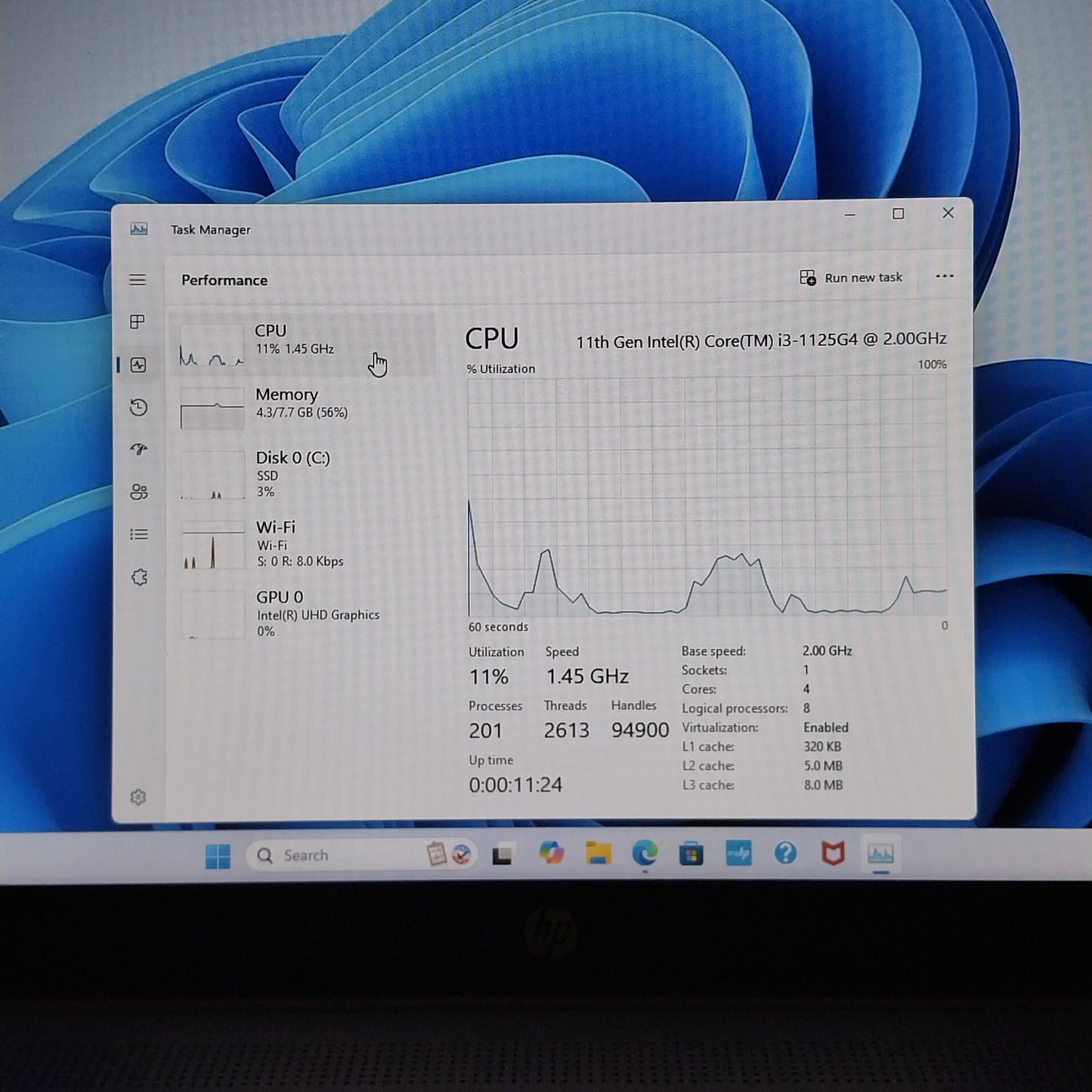Viewport: 1092px width, 1092px height.
Task: Click the '11%' utilization value
Action: pyautogui.click(x=489, y=677)
